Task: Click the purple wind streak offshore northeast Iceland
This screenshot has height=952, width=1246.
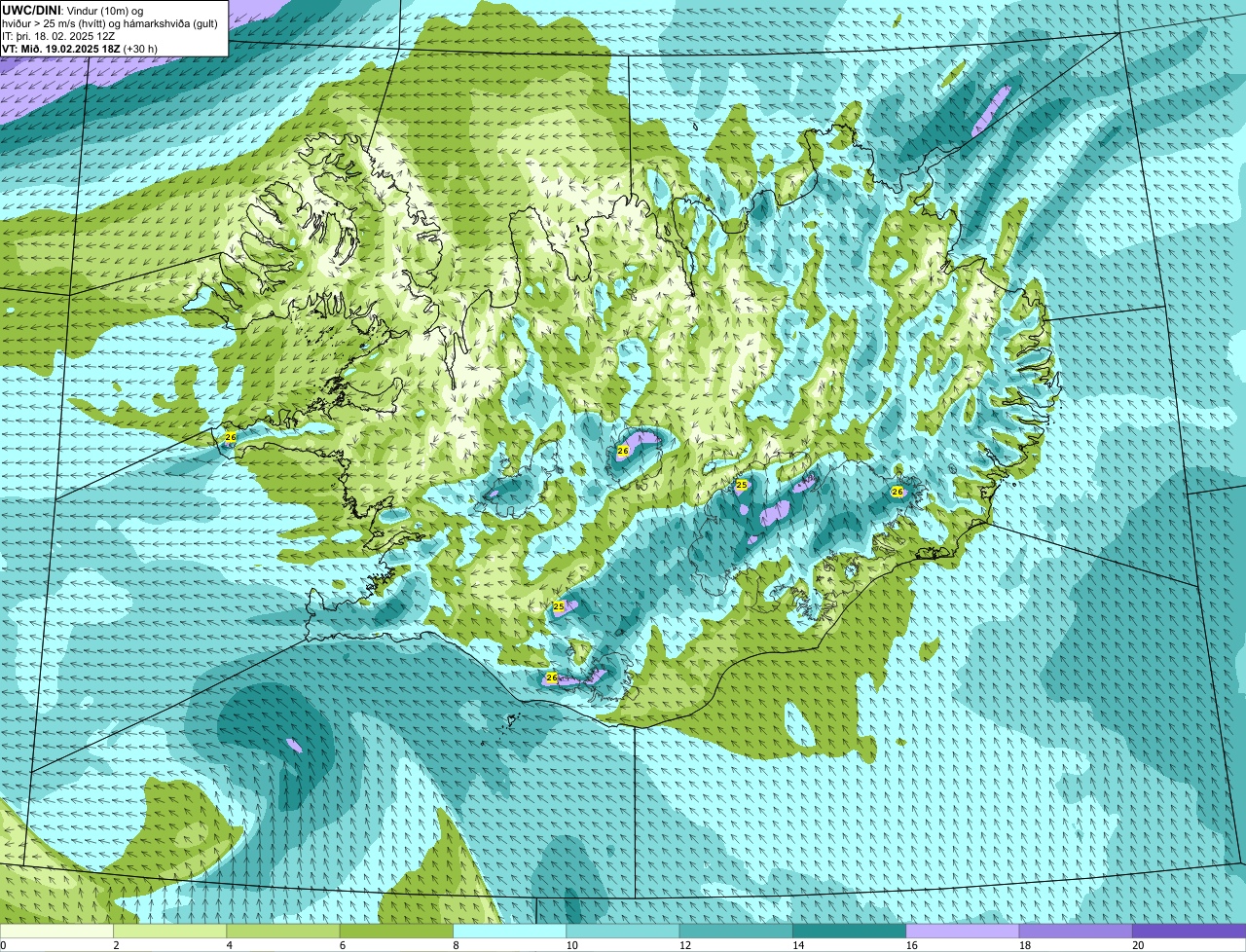Action: pos(992,110)
